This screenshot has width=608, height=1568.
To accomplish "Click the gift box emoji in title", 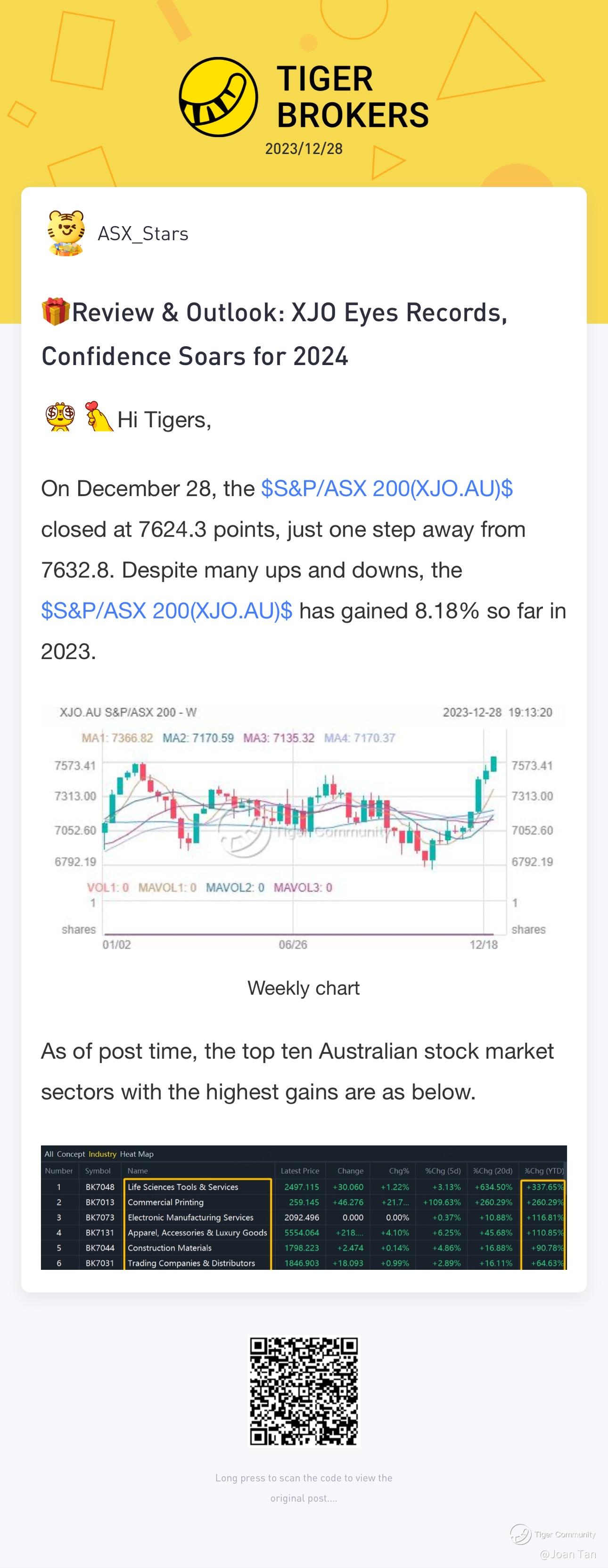I will pos(56,312).
